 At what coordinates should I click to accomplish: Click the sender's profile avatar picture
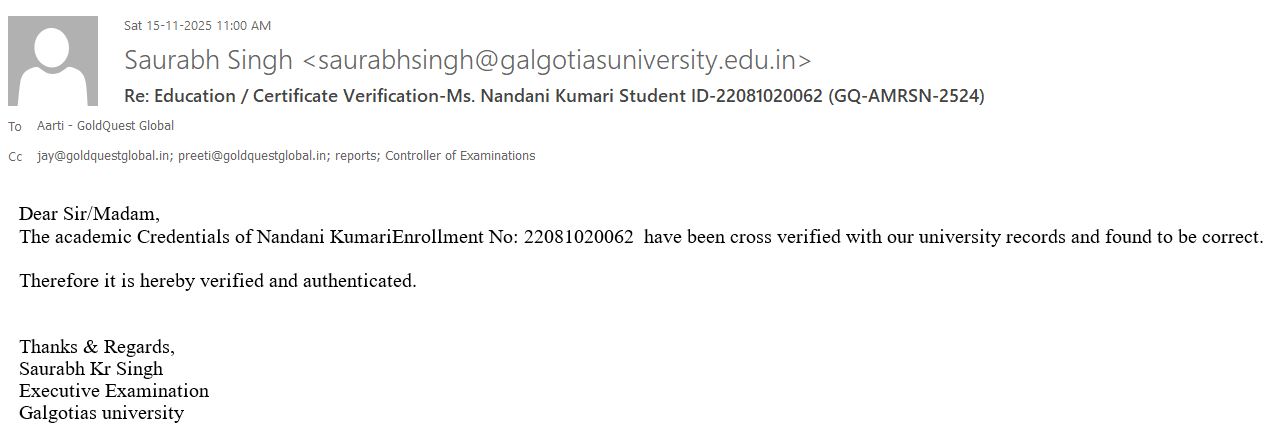[x=53, y=61]
